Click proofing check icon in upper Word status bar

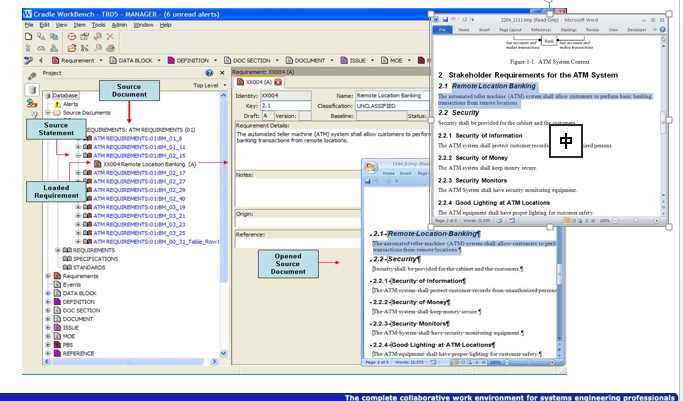(500, 221)
